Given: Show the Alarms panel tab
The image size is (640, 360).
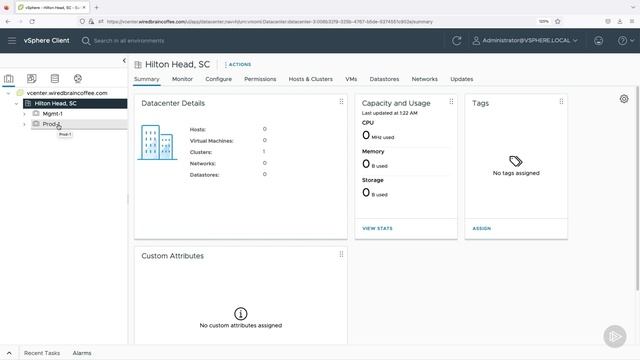Looking at the screenshot, I should (82, 353).
